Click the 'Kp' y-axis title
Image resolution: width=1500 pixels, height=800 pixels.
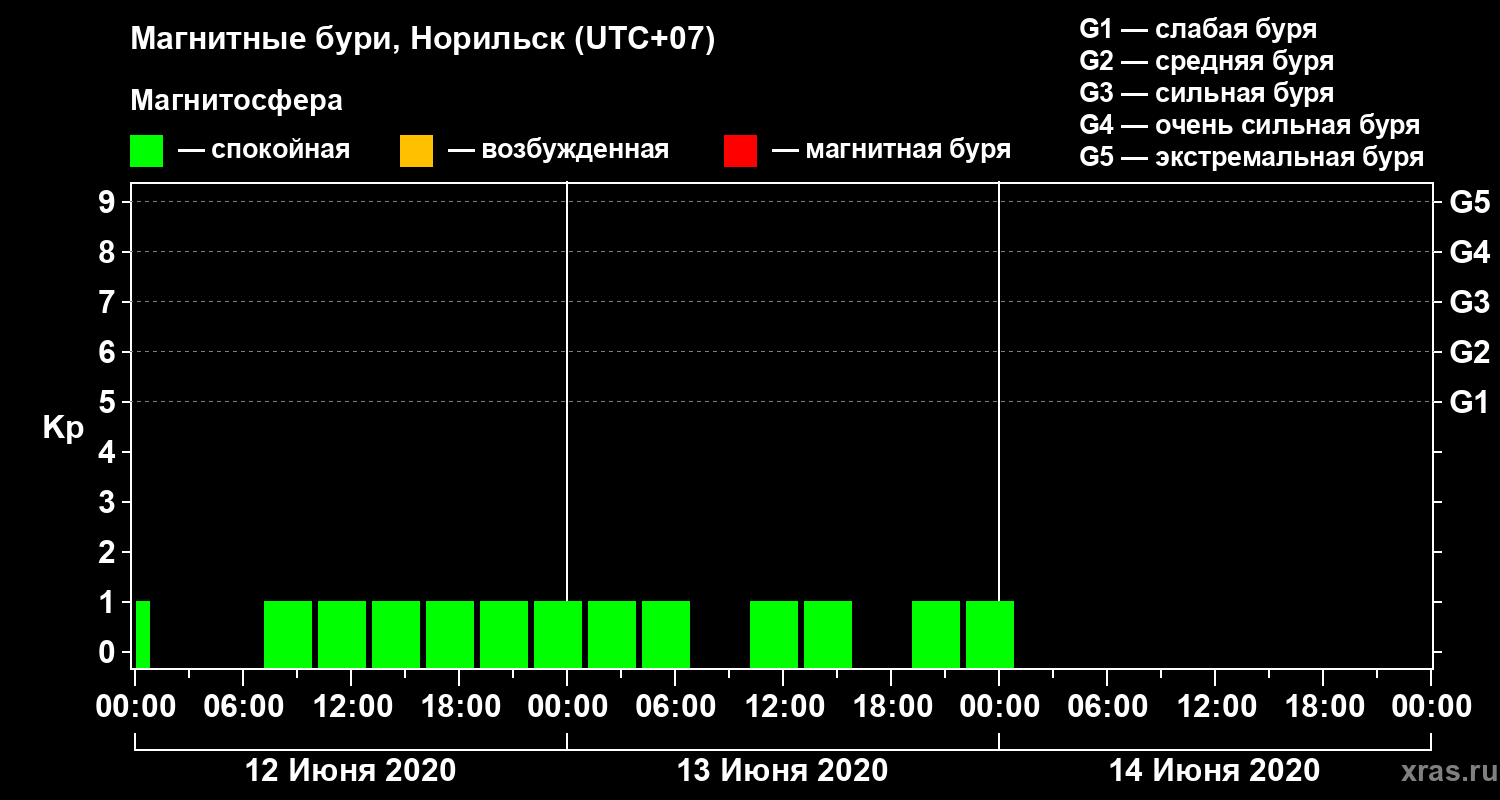pyautogui.click(x=63, y=427)
